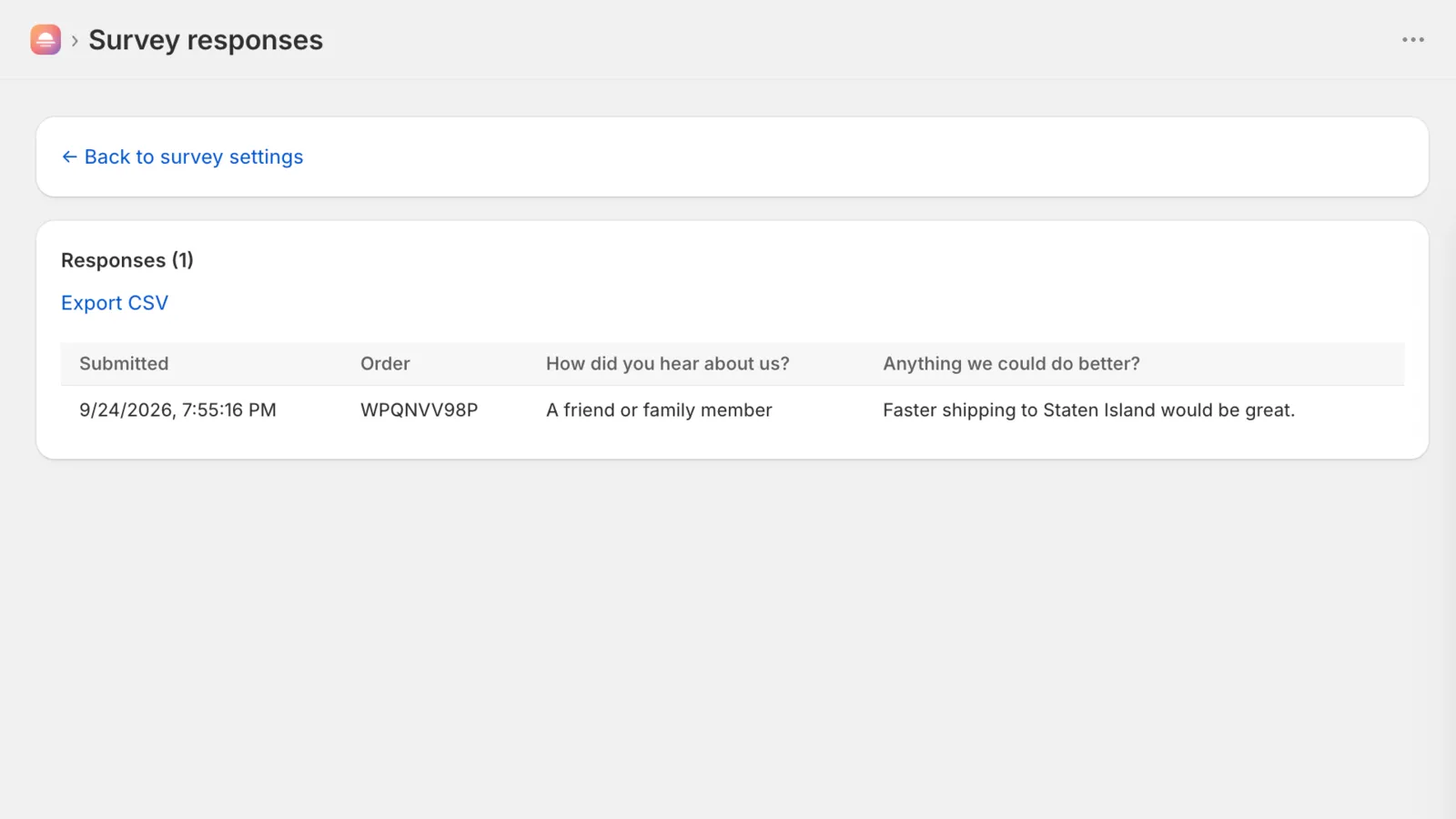This screenshot has height=819, width=1456.
Task: Click the Order column header
Action: tap(385, 364)
